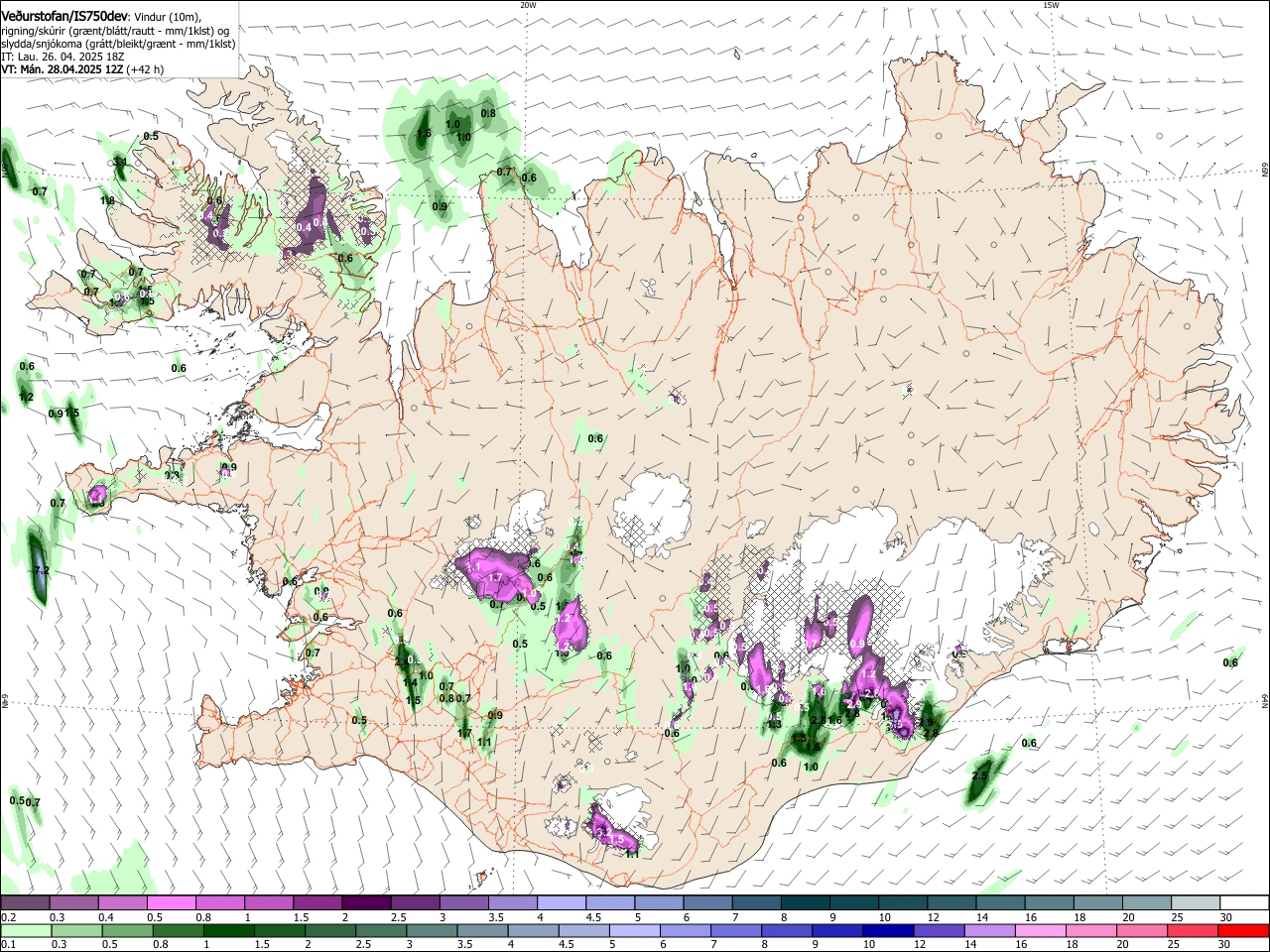Click the rigning/skúrir legend description line

(x=115, y=31)
